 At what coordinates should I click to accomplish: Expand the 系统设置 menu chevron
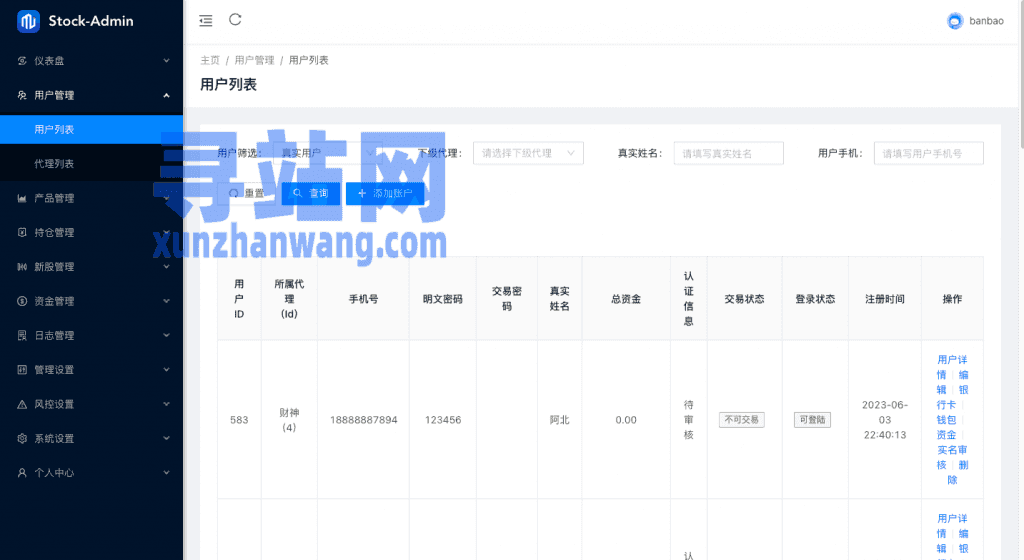pos(167,439)
